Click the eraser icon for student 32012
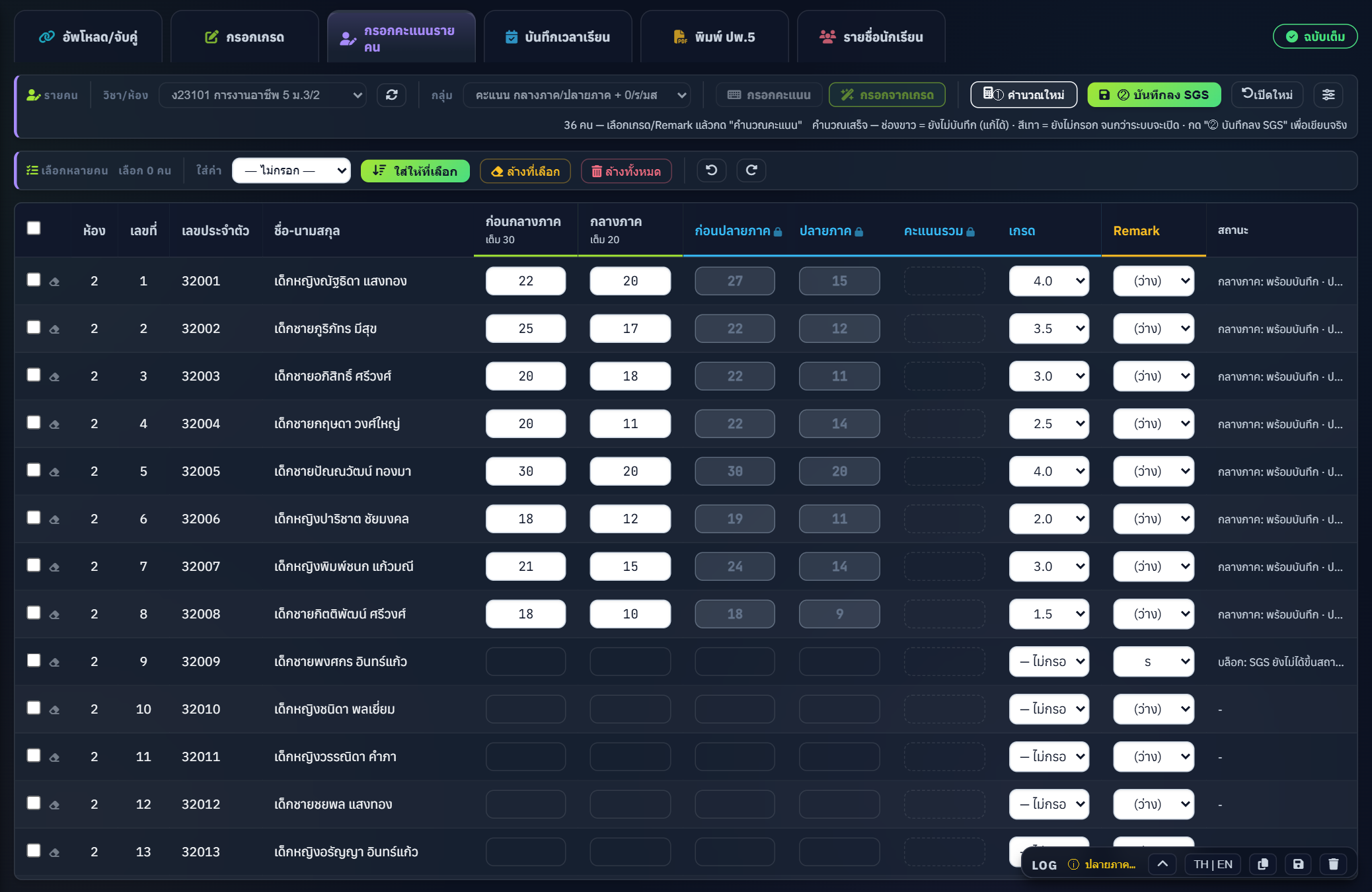The width and height of the screenshot is (1372, 892). click(x=55, y=805)
